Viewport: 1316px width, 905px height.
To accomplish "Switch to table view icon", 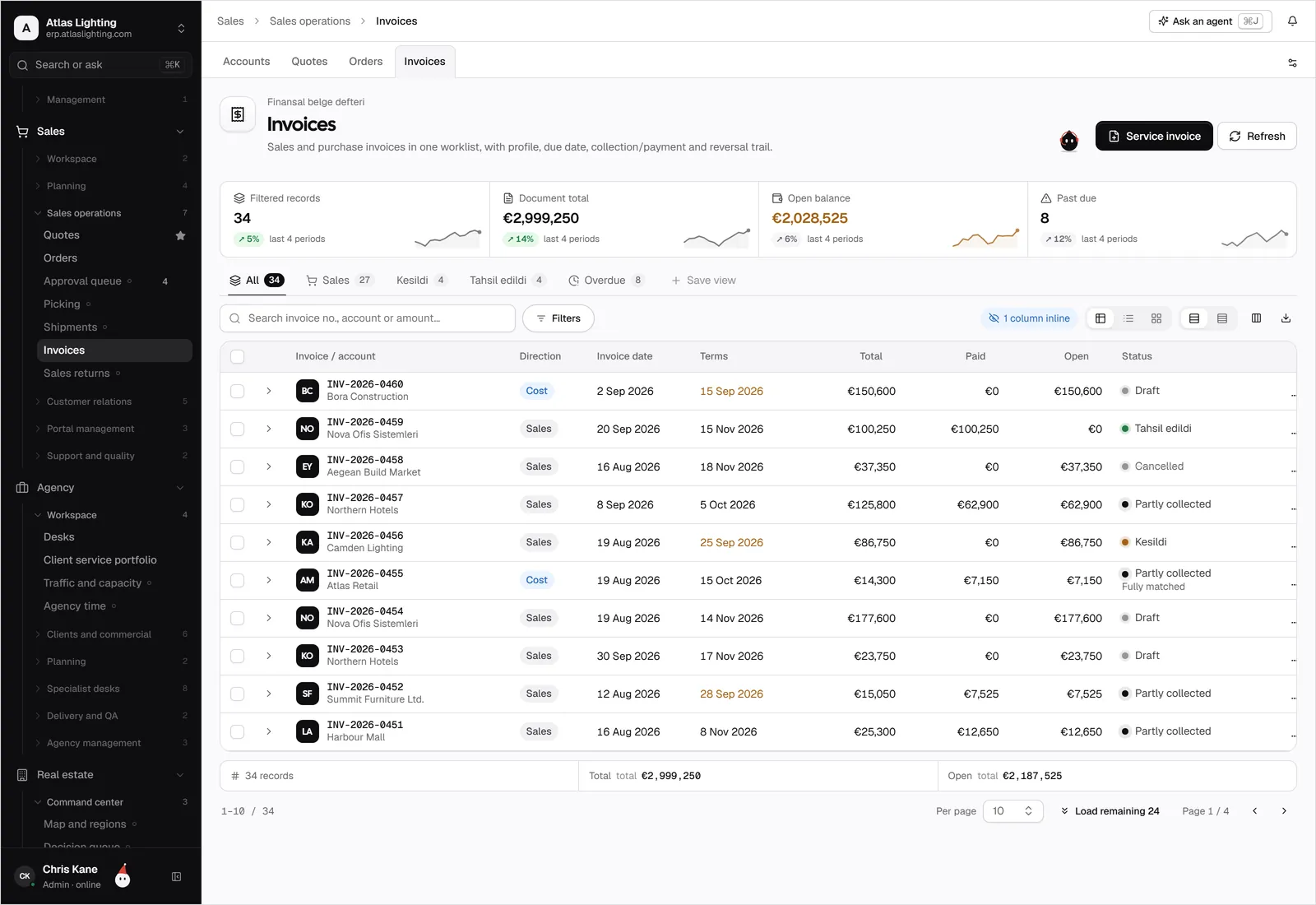I will pos(1101,318).
